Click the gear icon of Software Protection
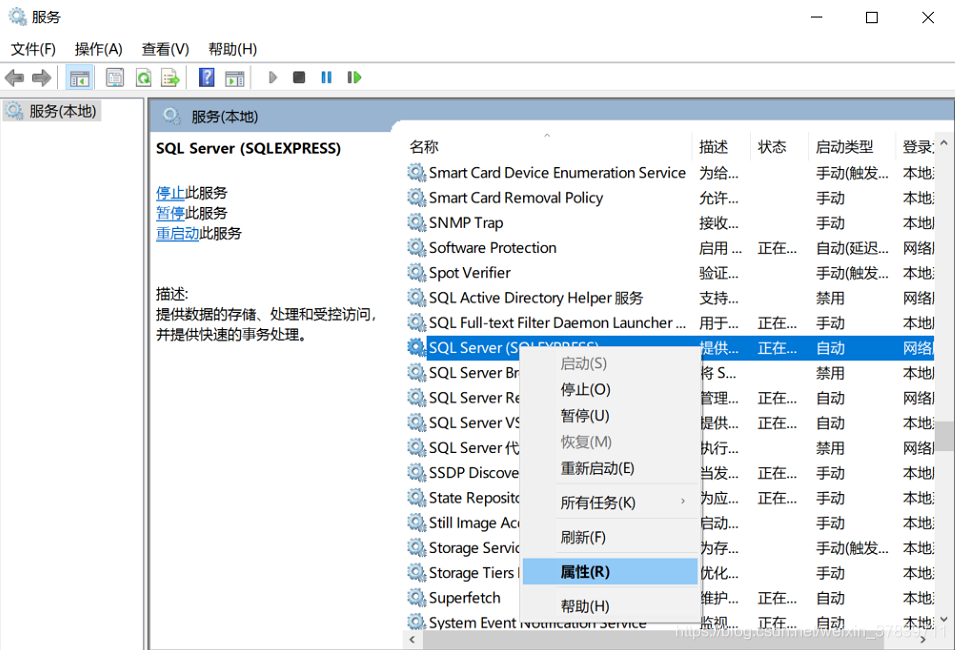Viewport: 955px width, 650px height. coord(417,247)
